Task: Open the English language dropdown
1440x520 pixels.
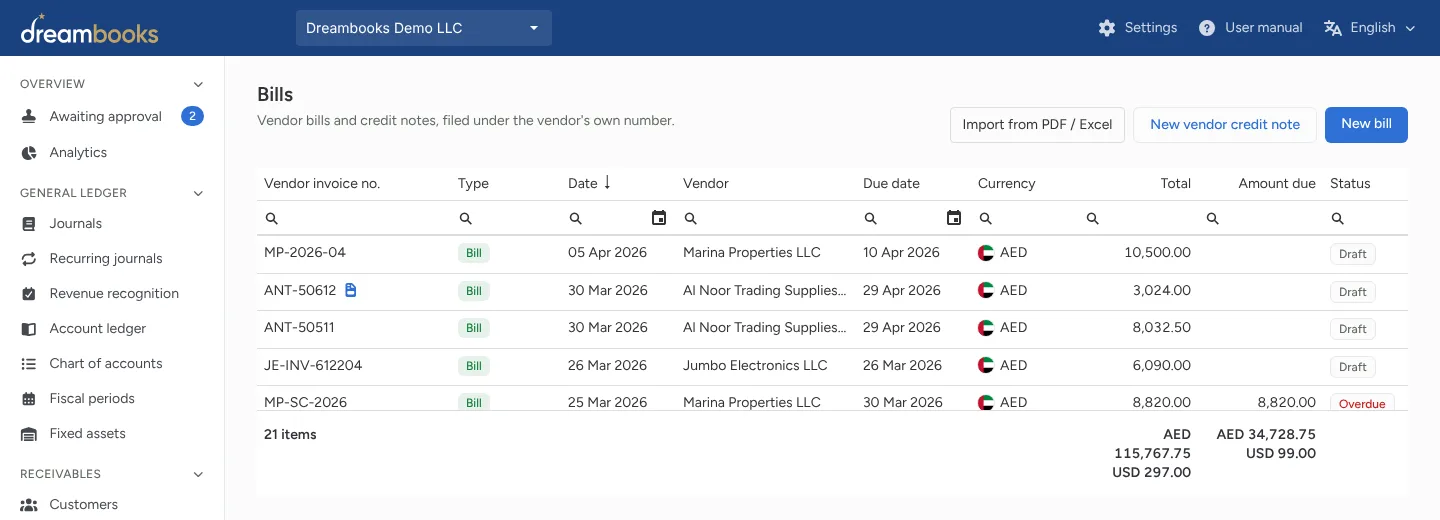Action: [x=1369, y=28]
